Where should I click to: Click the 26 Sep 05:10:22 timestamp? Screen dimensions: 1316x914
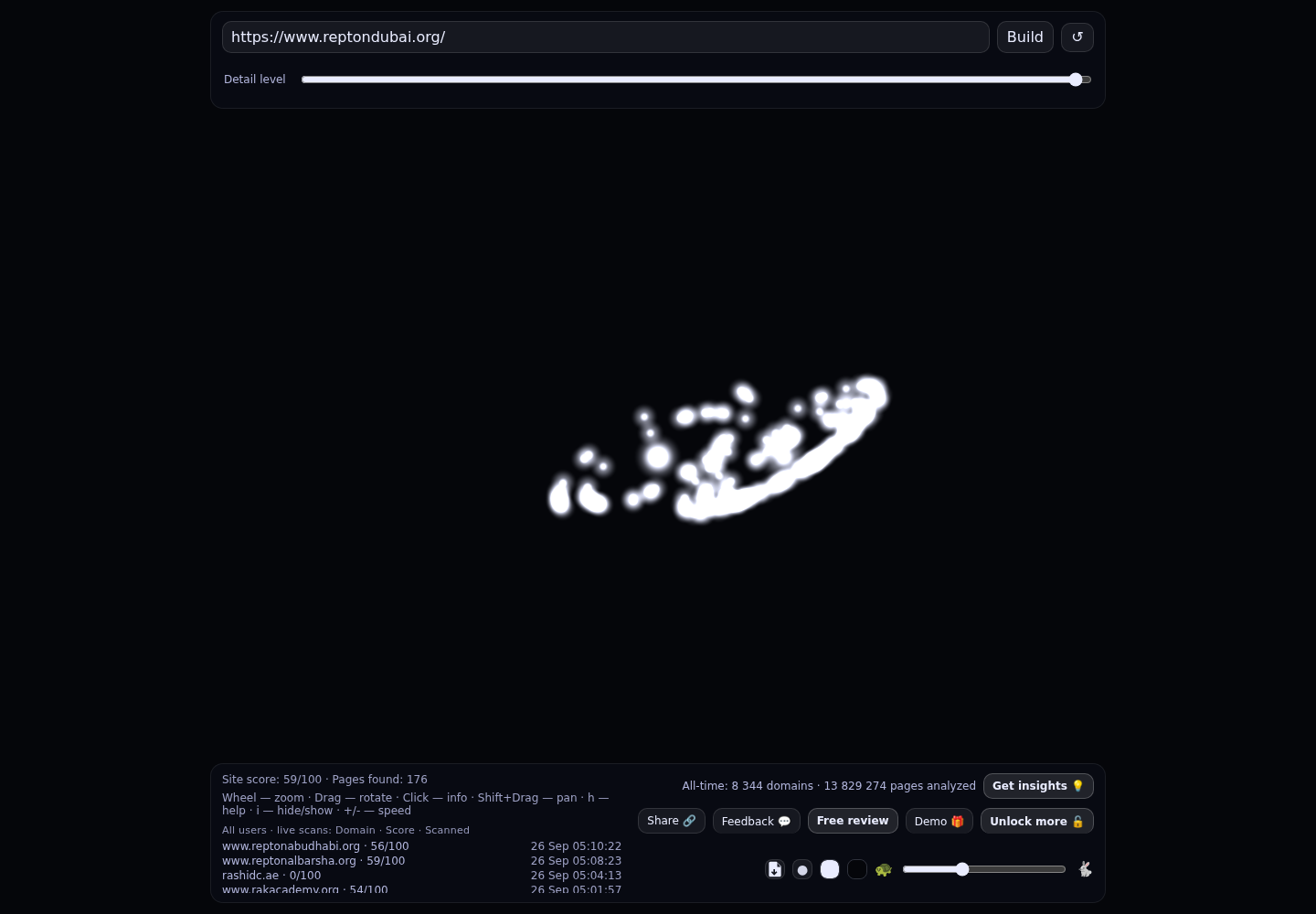(576, 846)
